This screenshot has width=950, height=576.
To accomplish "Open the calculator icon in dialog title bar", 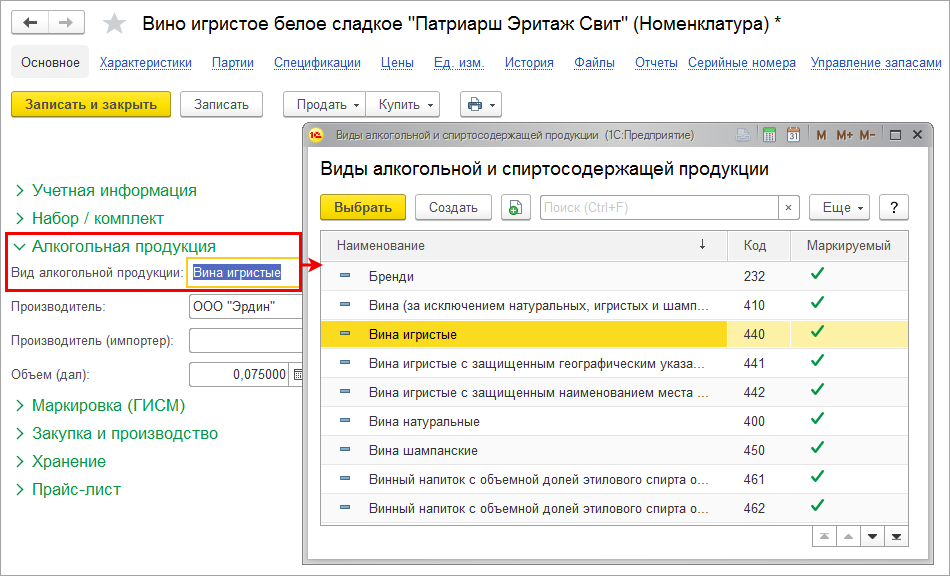I will point(769,135).
